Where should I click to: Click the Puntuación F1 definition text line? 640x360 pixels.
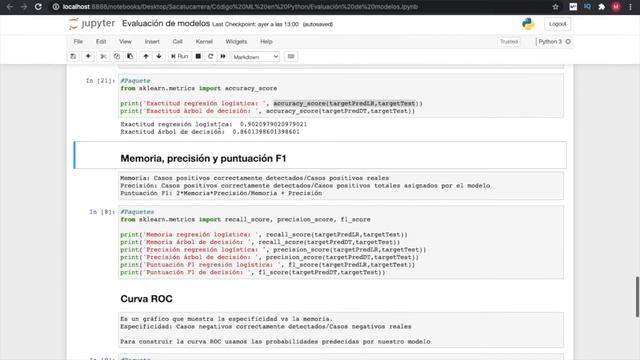221,193
